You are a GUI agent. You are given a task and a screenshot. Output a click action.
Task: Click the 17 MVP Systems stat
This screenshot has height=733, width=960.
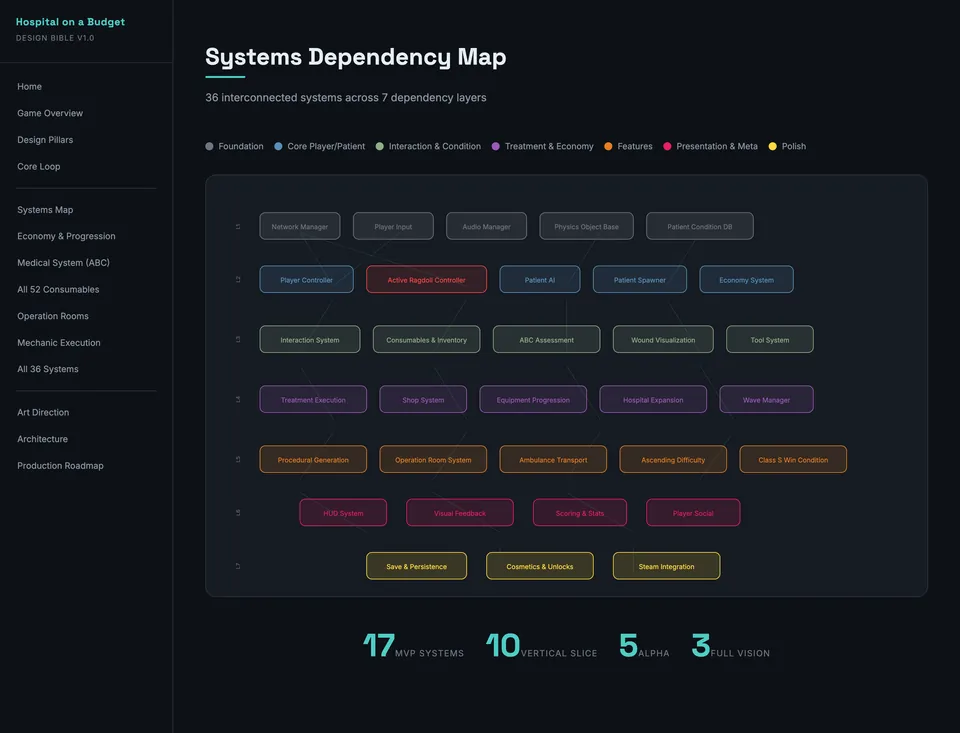[413, 646]
